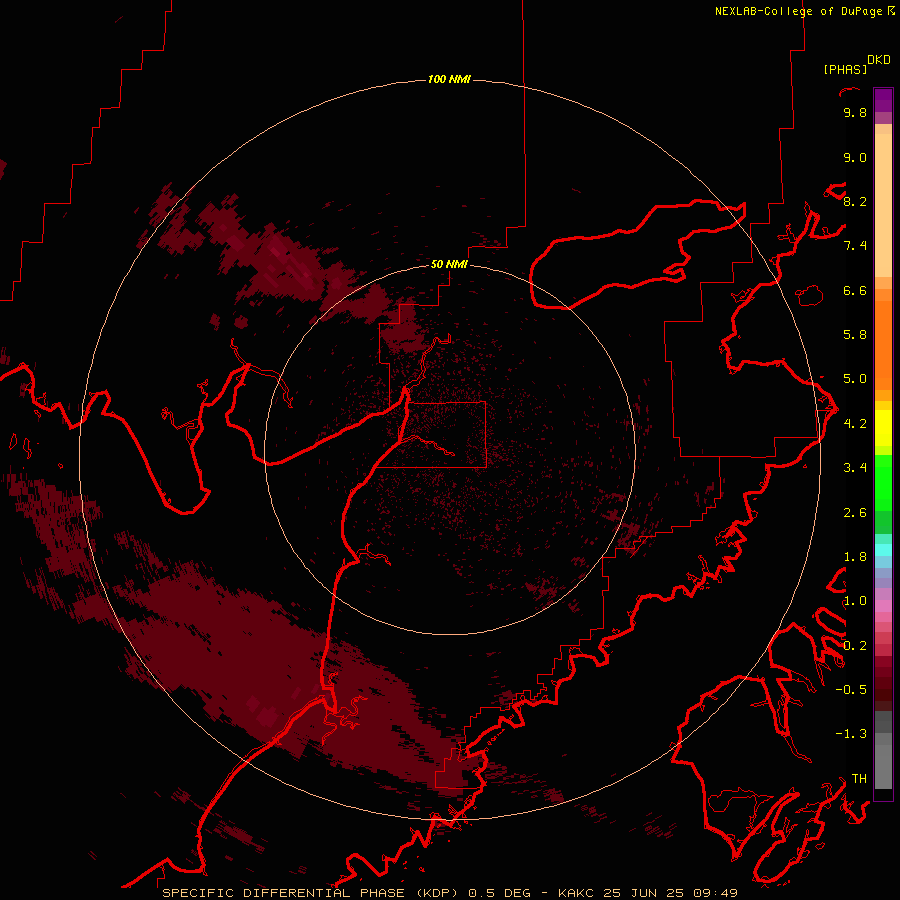The image size is (900, 900).
Task: Click the orange swatch in the color bar
Action: 883,344
